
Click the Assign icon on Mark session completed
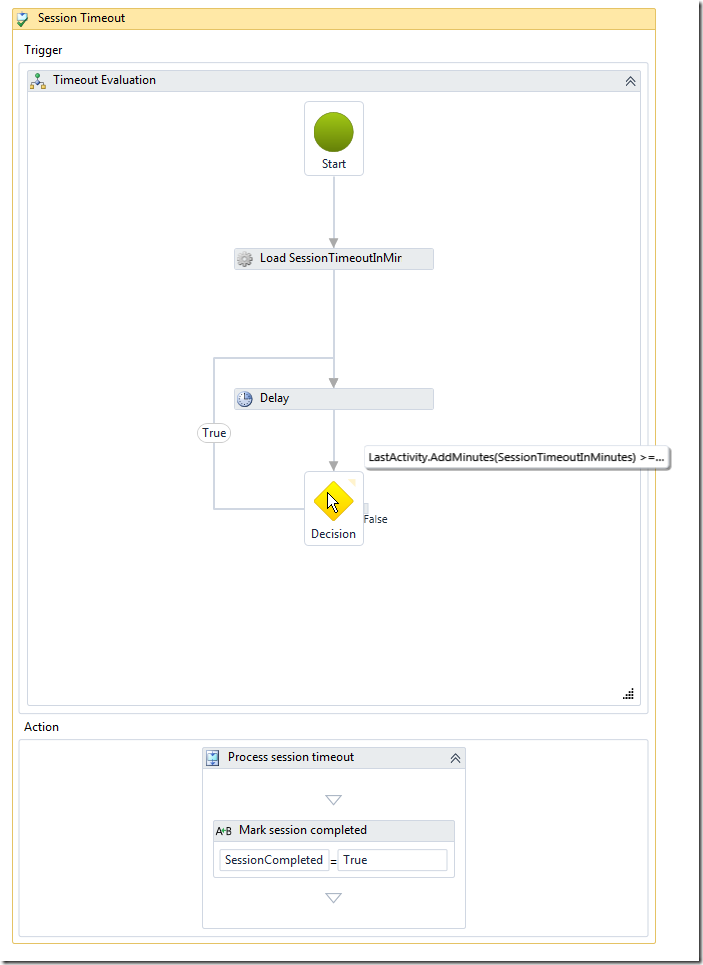[223, 831]
